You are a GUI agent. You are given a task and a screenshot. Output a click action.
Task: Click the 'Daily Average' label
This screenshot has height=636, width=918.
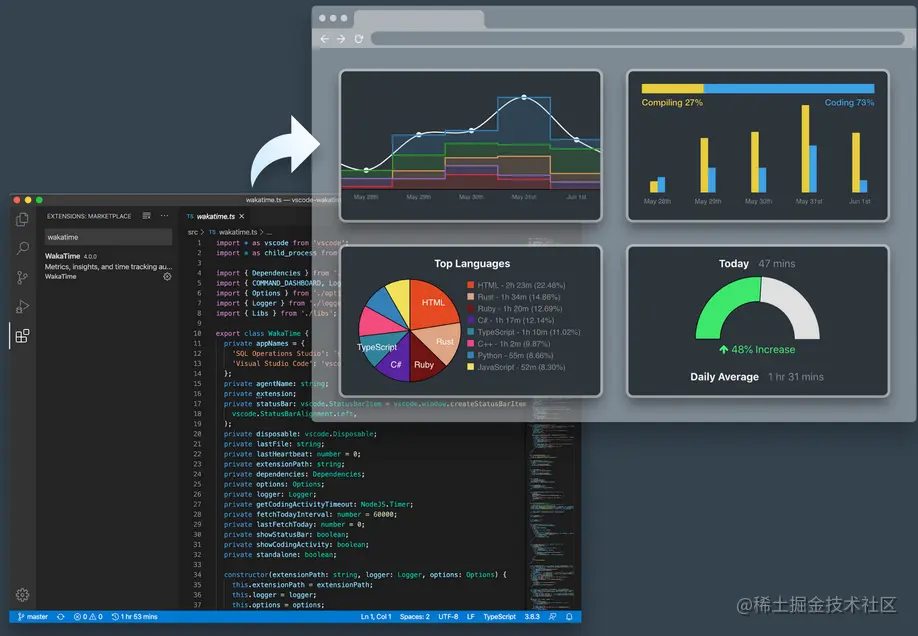point(724,377)
